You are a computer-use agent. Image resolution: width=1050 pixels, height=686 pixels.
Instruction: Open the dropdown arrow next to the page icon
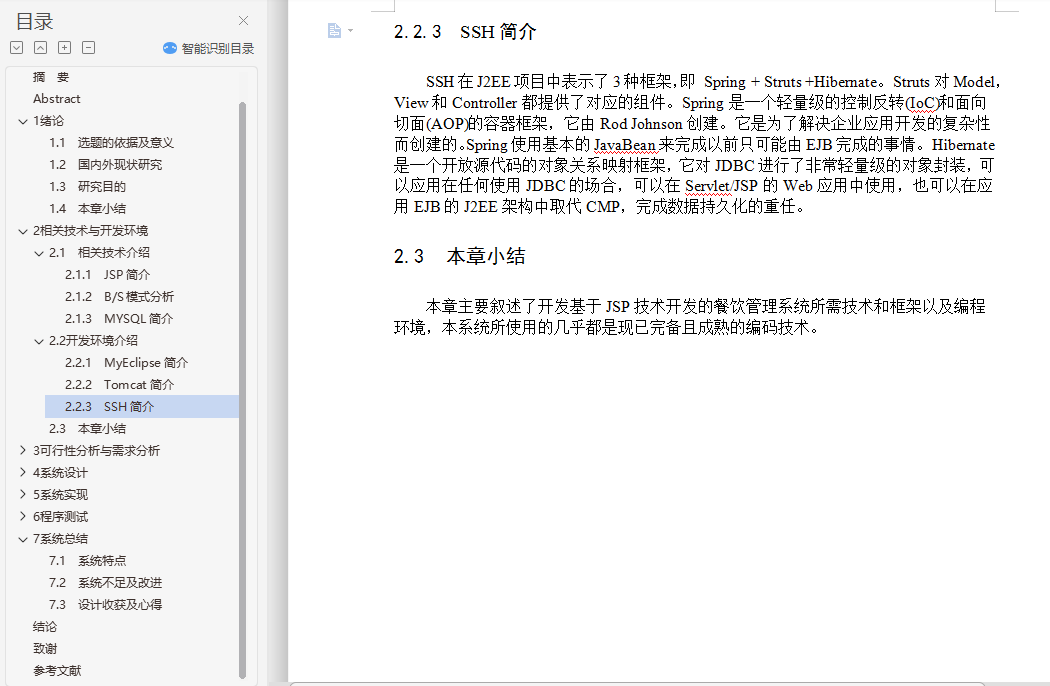[x=350, y=31]
